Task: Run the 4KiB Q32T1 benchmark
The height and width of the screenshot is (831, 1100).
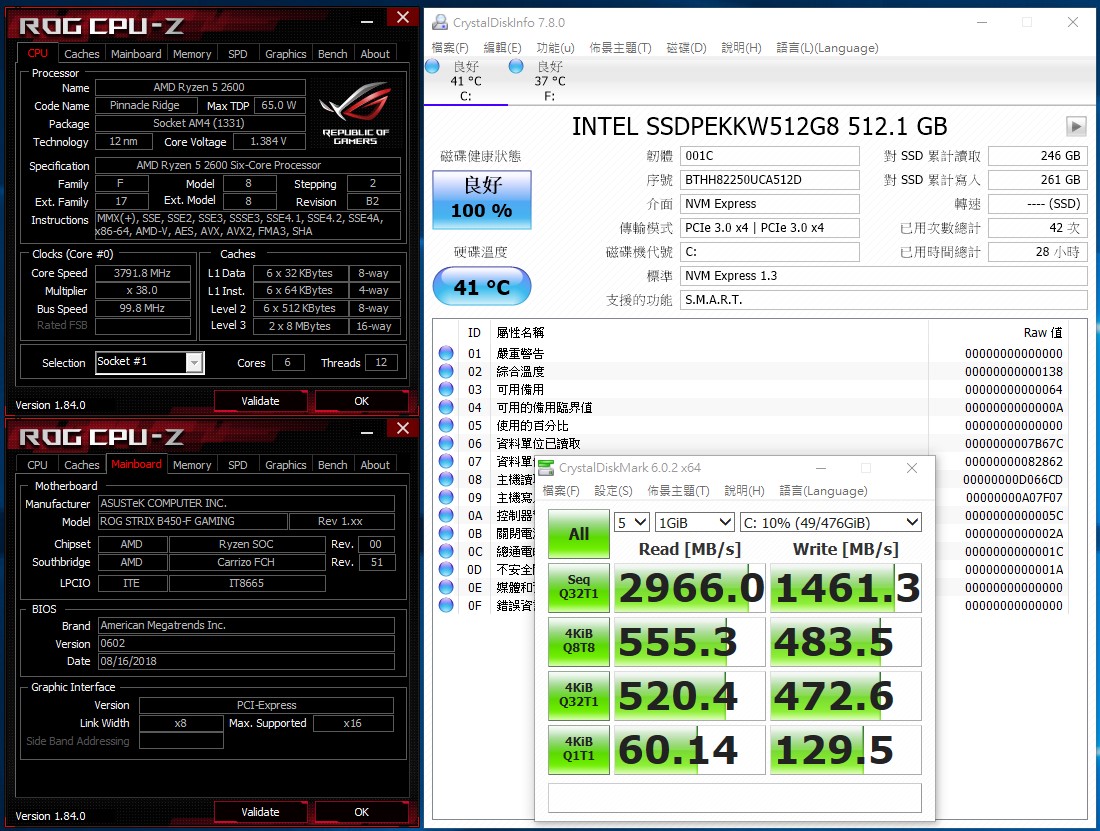Action: point(579,696)
